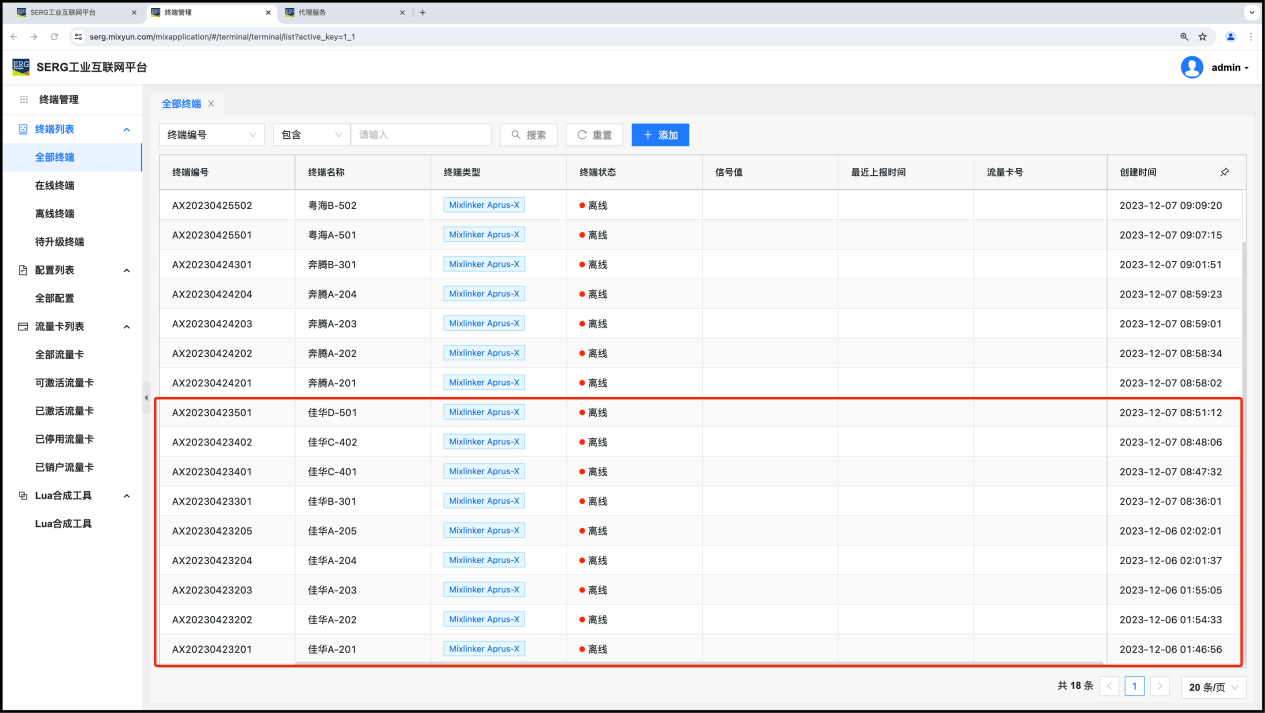Image resolution: width=1265 pixels, height=713 pixels.
Task: Click the pin icon in 创建时间 column header
Action: pos(1224,172)
